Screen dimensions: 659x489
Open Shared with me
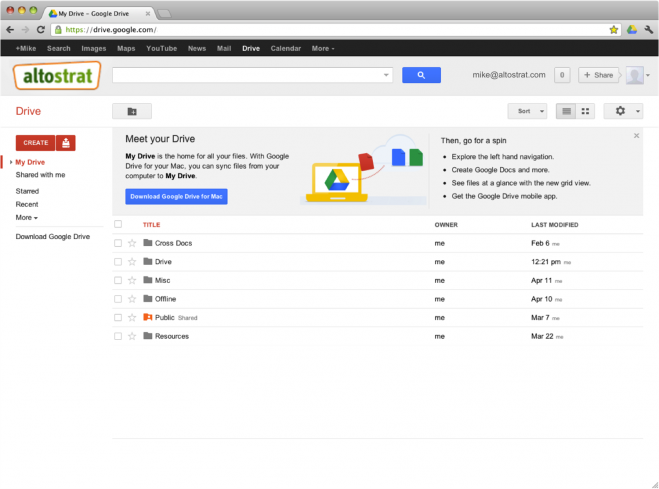point(40,175)
